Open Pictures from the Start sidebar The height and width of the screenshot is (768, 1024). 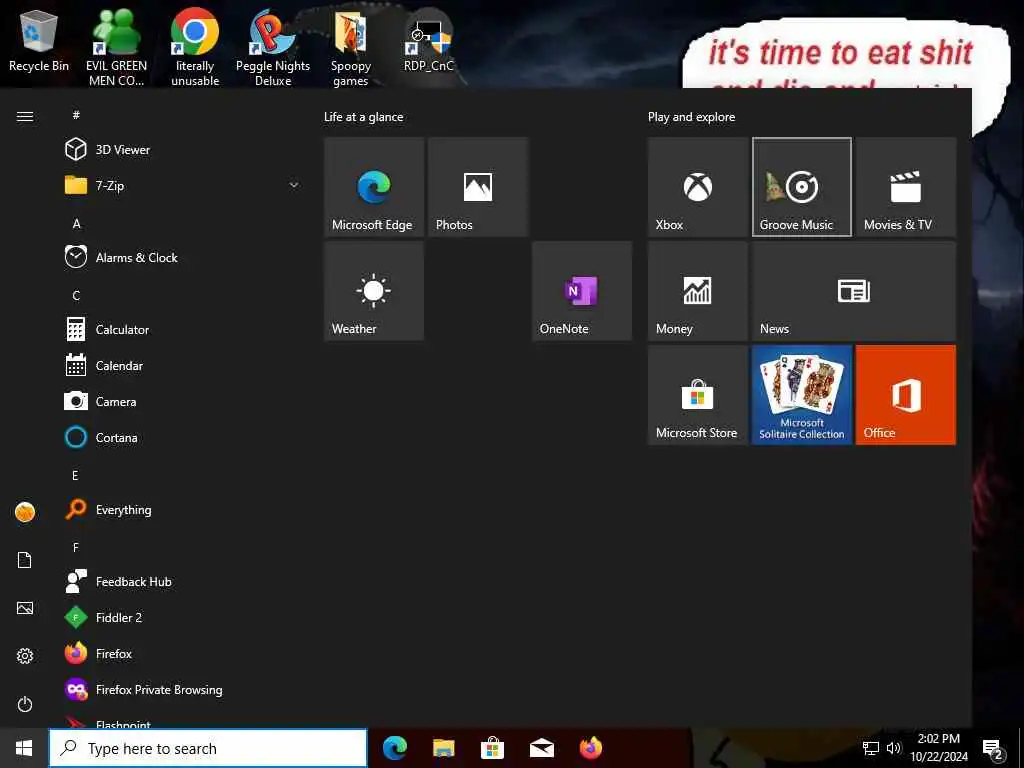[25, 608]
